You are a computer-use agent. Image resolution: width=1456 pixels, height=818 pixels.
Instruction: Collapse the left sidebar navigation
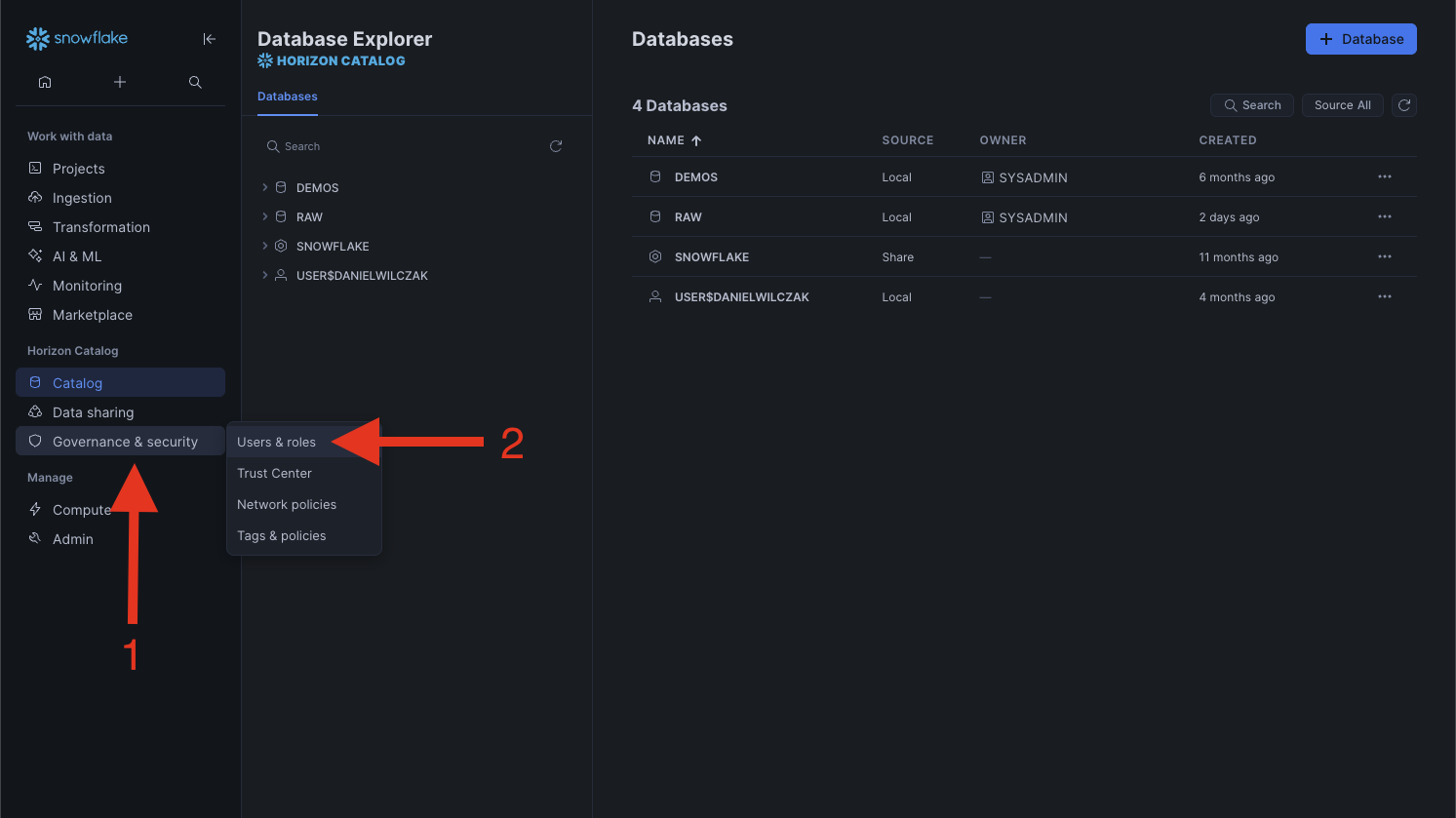pyautogui.click(x=209, y=39)
